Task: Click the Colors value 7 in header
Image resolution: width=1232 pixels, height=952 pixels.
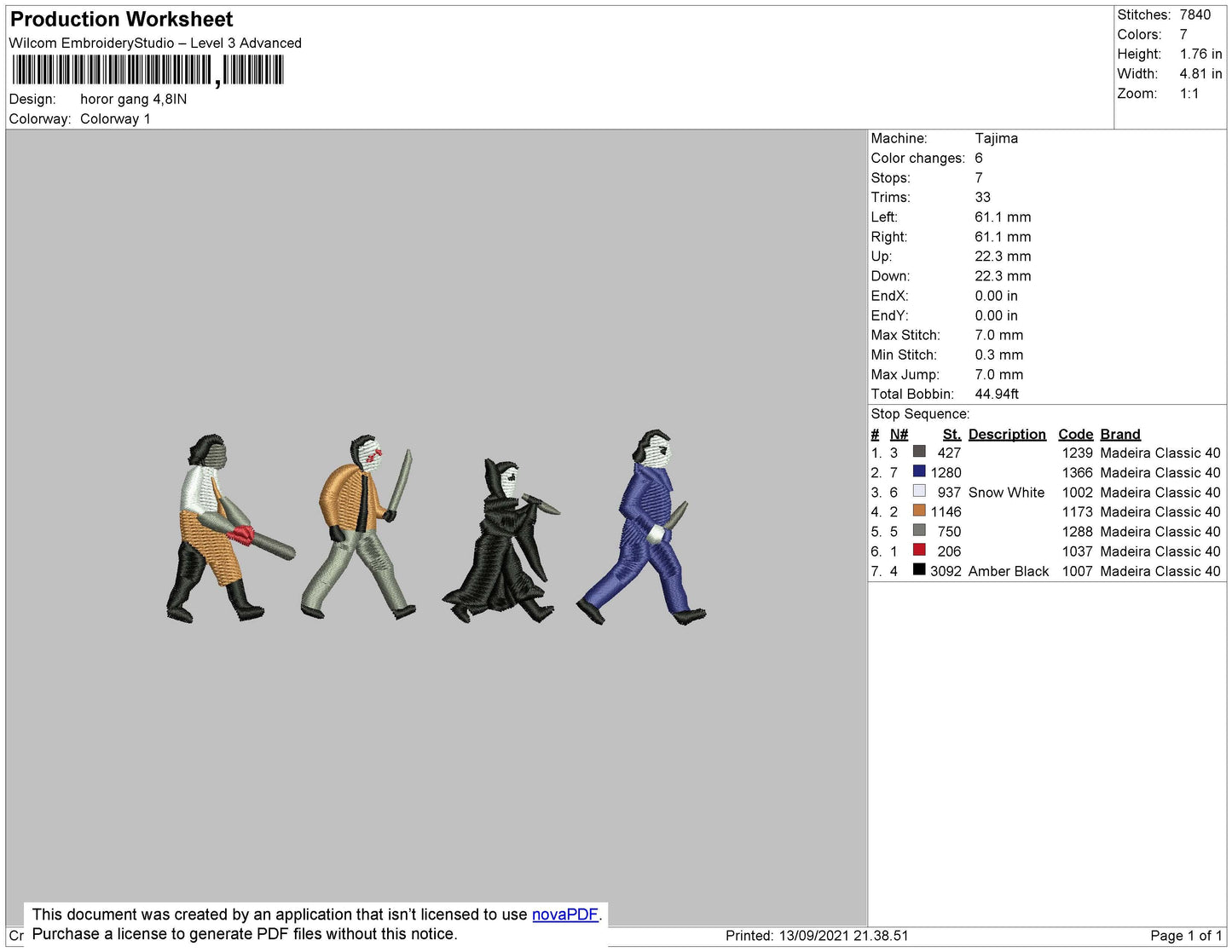Action: click(1183, 34)
